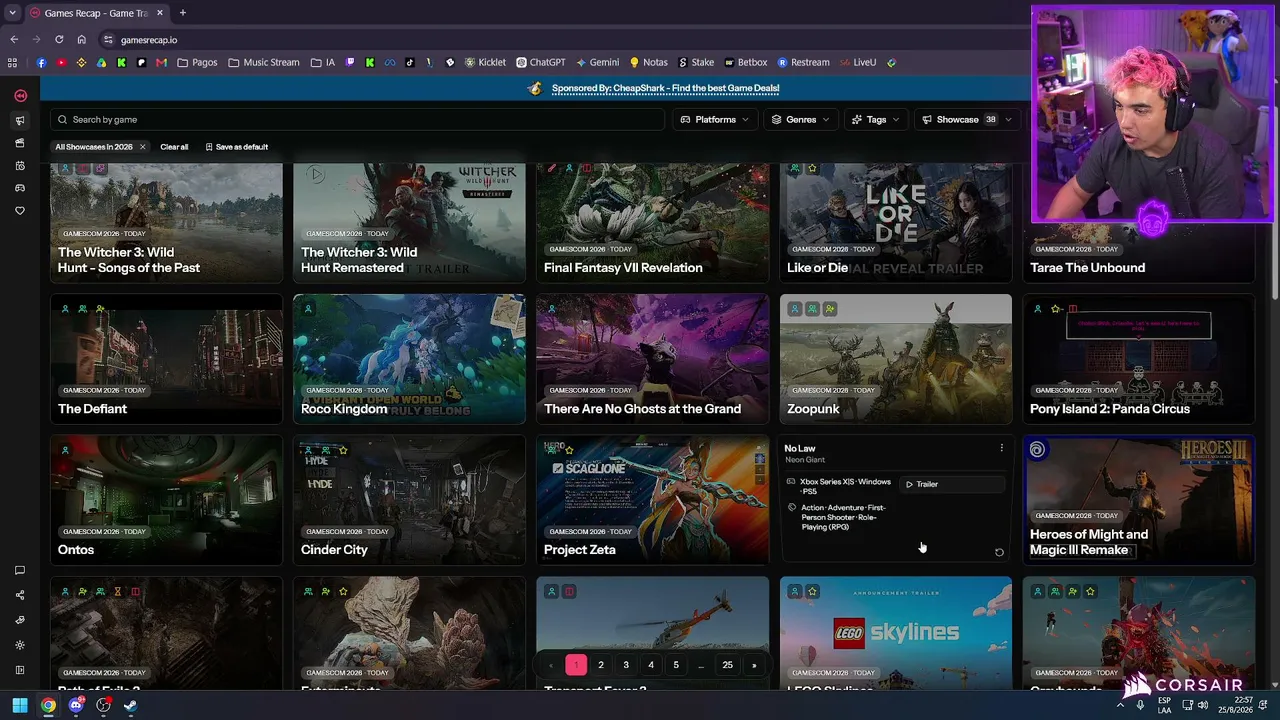Open the wishlist heart sidebar icon
1280x720 pixels.
[20, 211]
